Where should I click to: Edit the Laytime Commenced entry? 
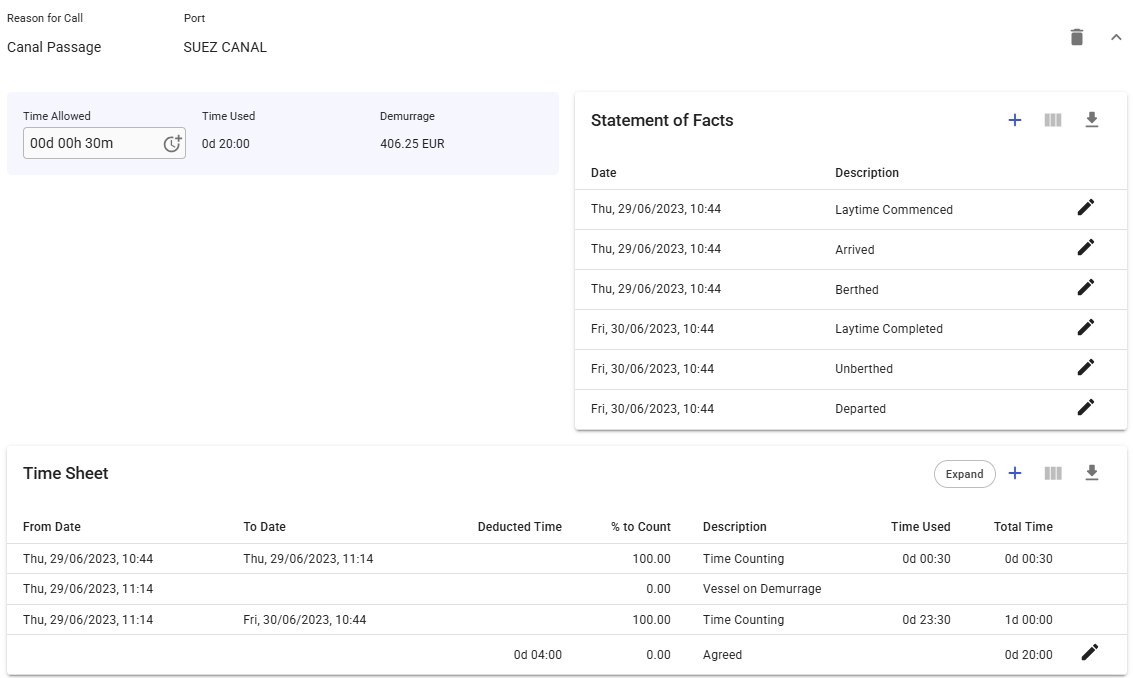point(1086,207)
